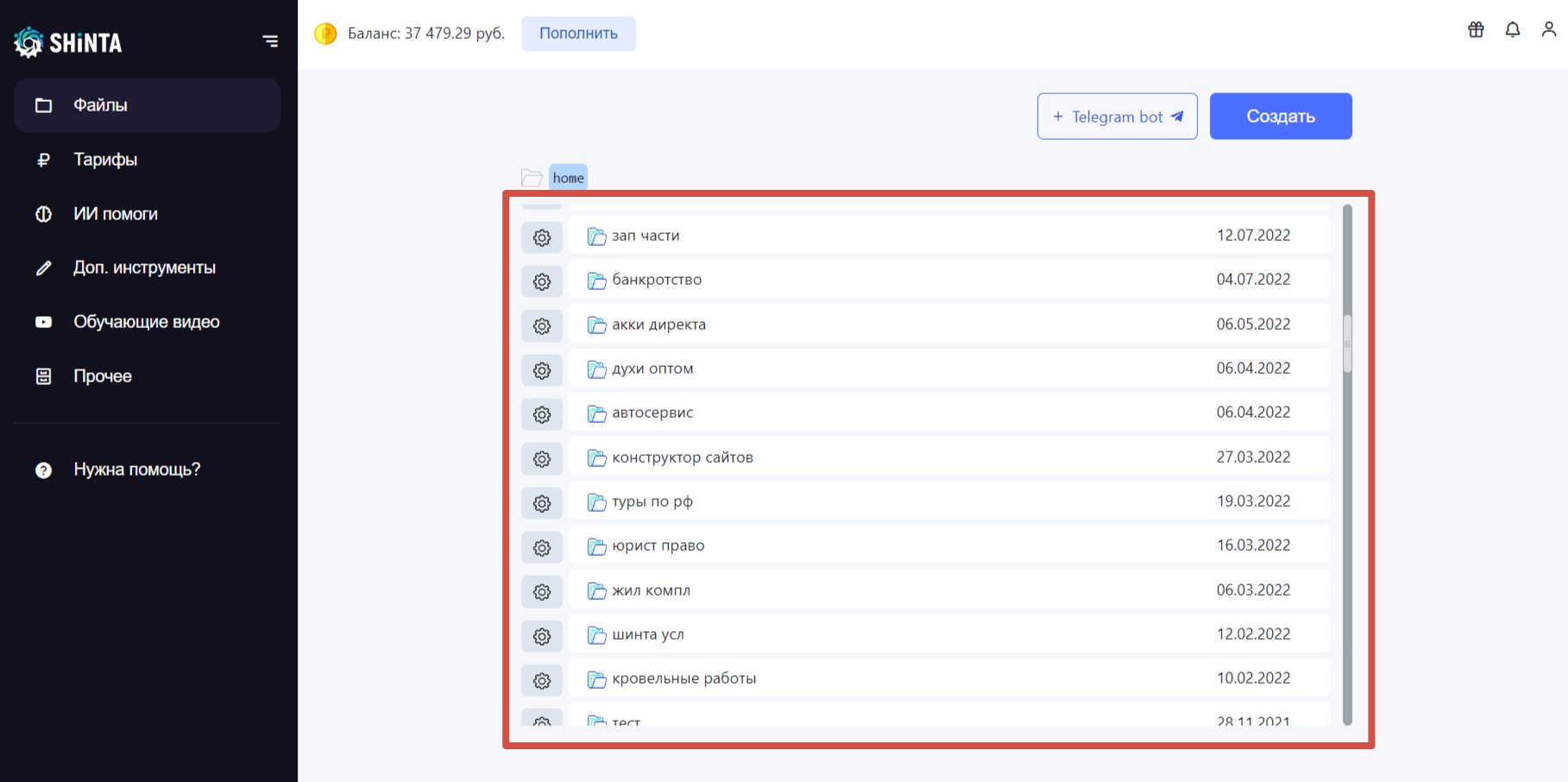The image size is (1568, 782).
Task: Open Обучающие видео sidebar item
Action: click(x=148, y=322)
